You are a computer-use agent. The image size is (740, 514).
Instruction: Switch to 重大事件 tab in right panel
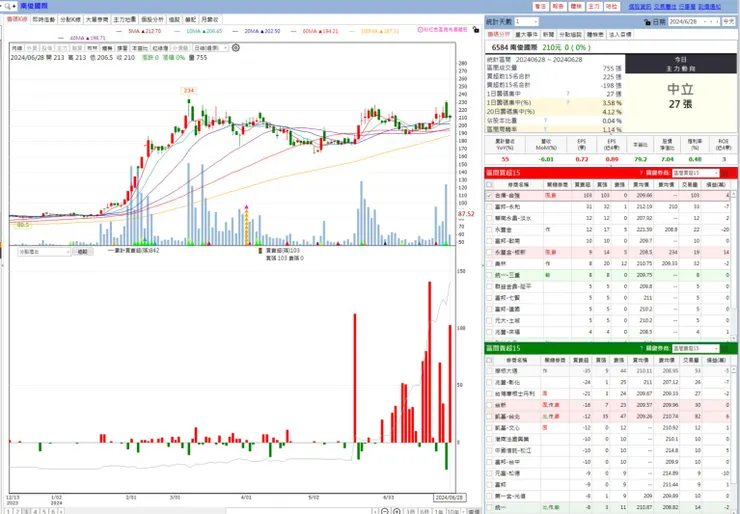[527, 34]
